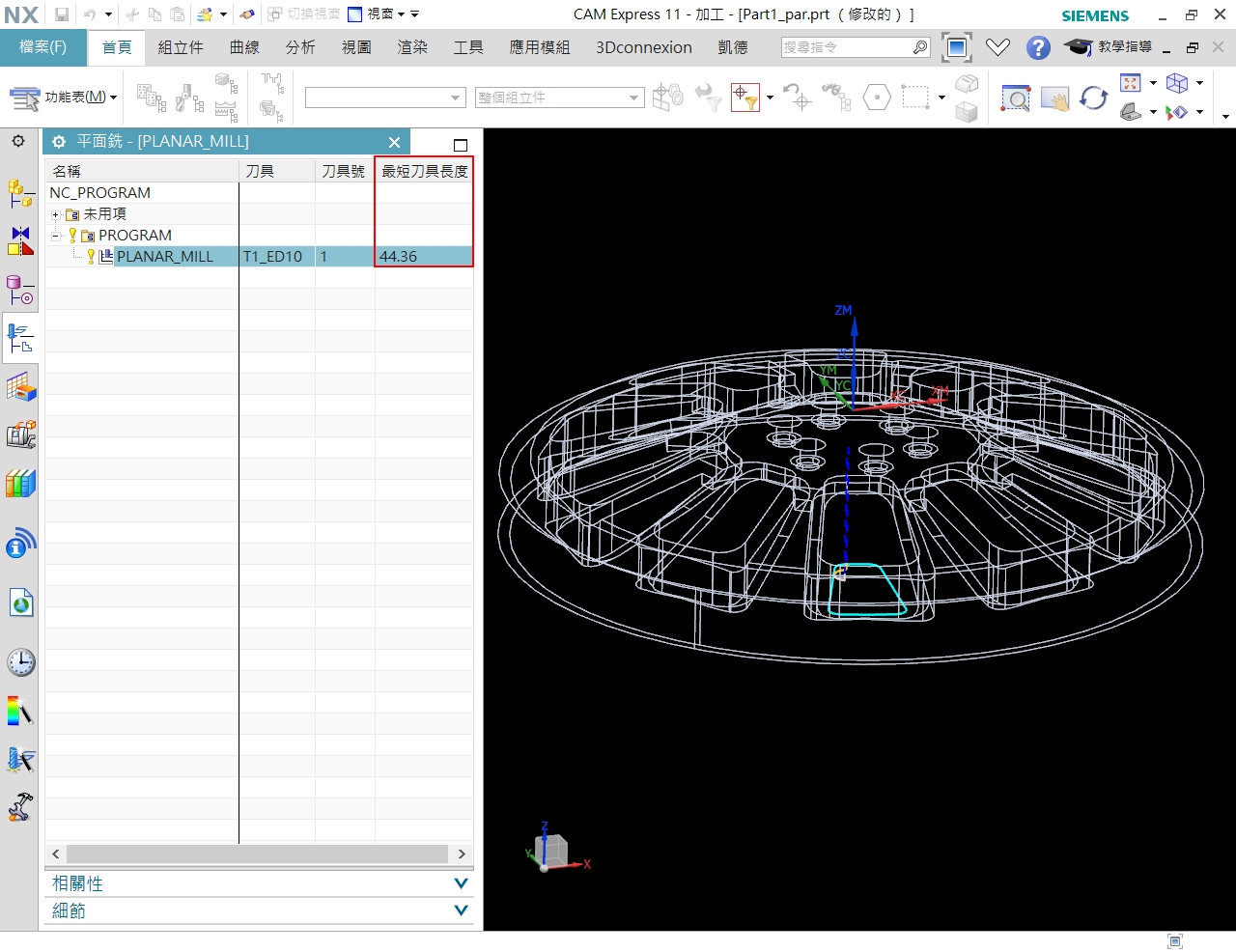Screen dimensions: 1236x952
Task: Click the Copy icon in title bar
Action: point(154,14)
